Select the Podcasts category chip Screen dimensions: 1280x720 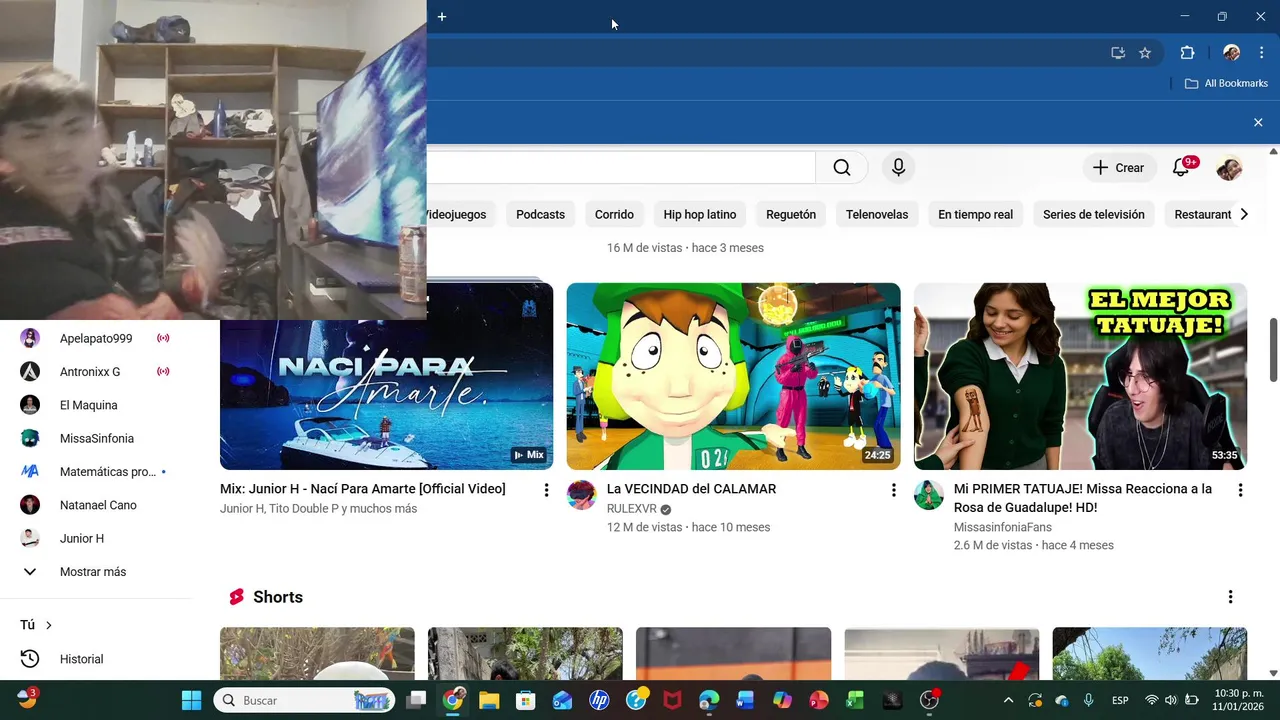coord(540,214)
